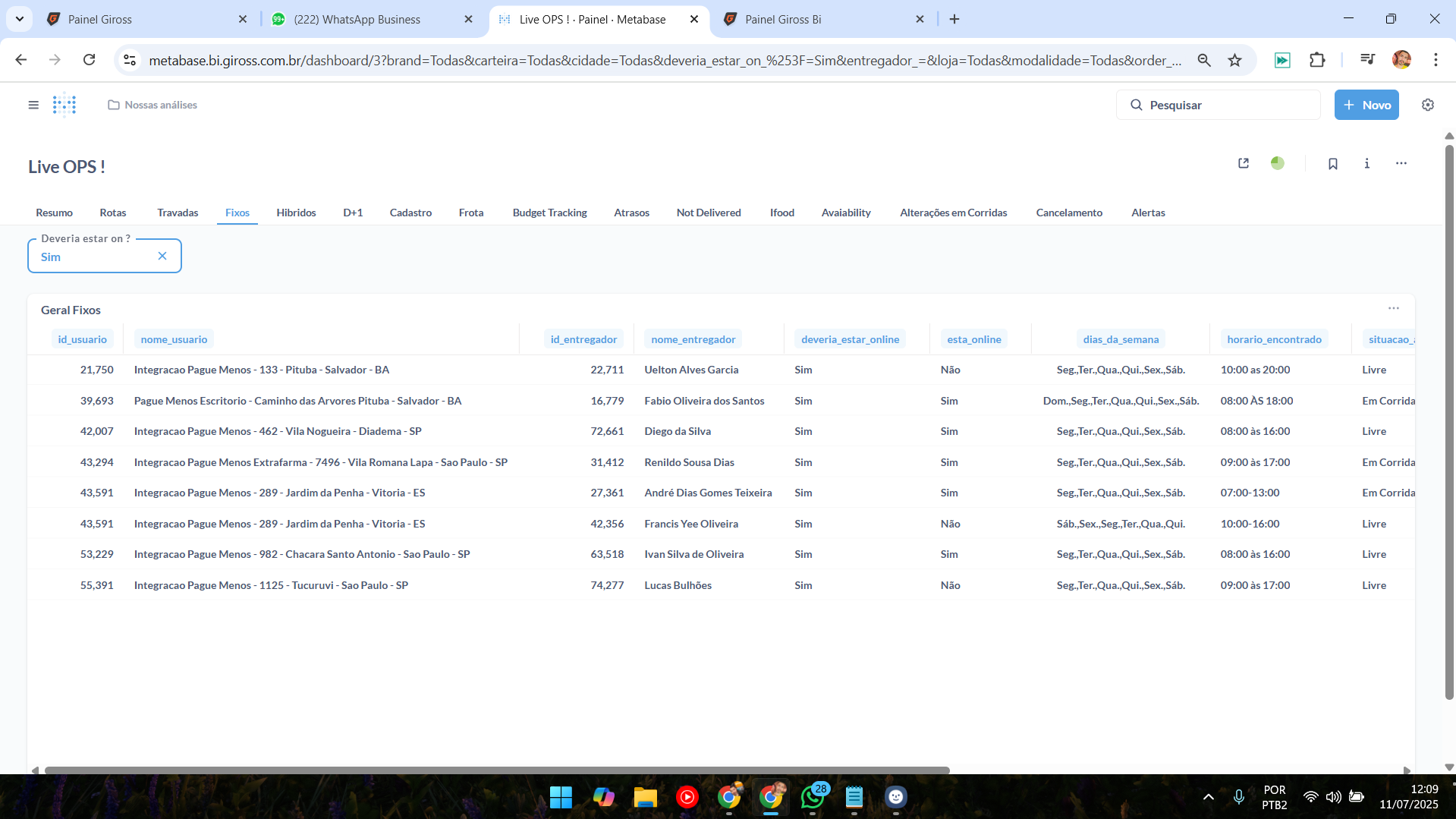
Task: Reload the page in browser
Action: tap(89, 60)
